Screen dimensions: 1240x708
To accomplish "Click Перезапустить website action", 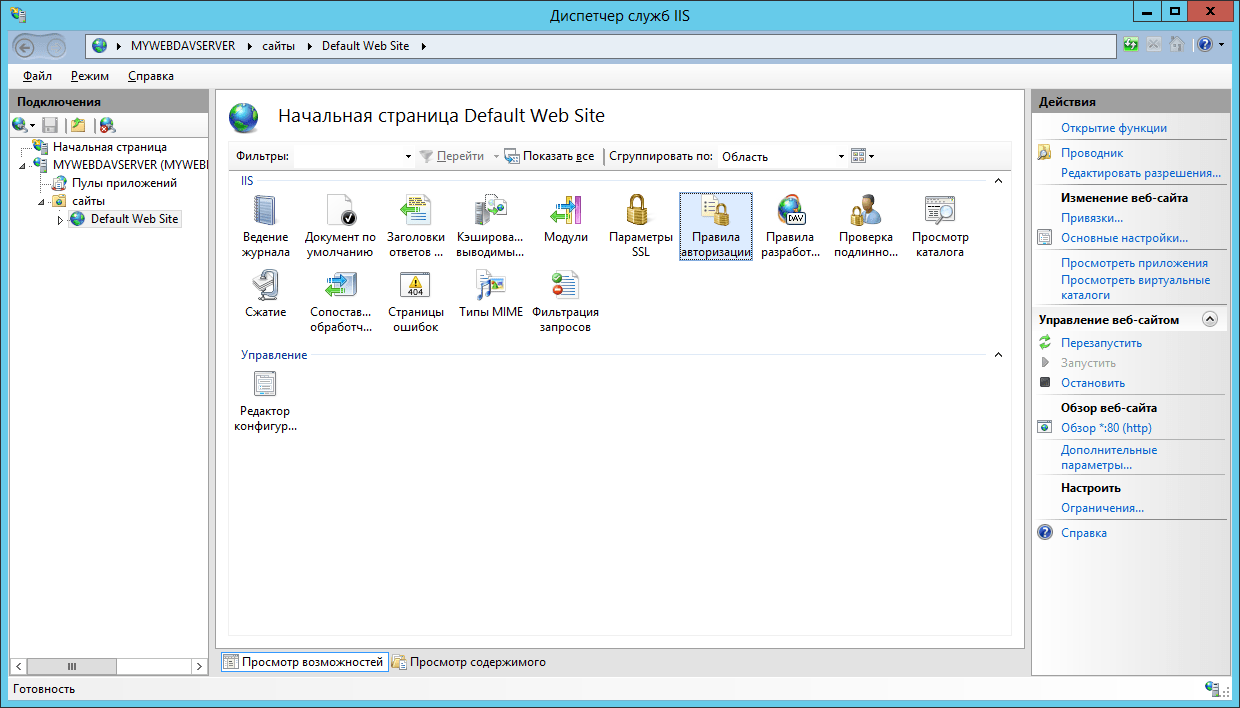I will pos(1101,343).
